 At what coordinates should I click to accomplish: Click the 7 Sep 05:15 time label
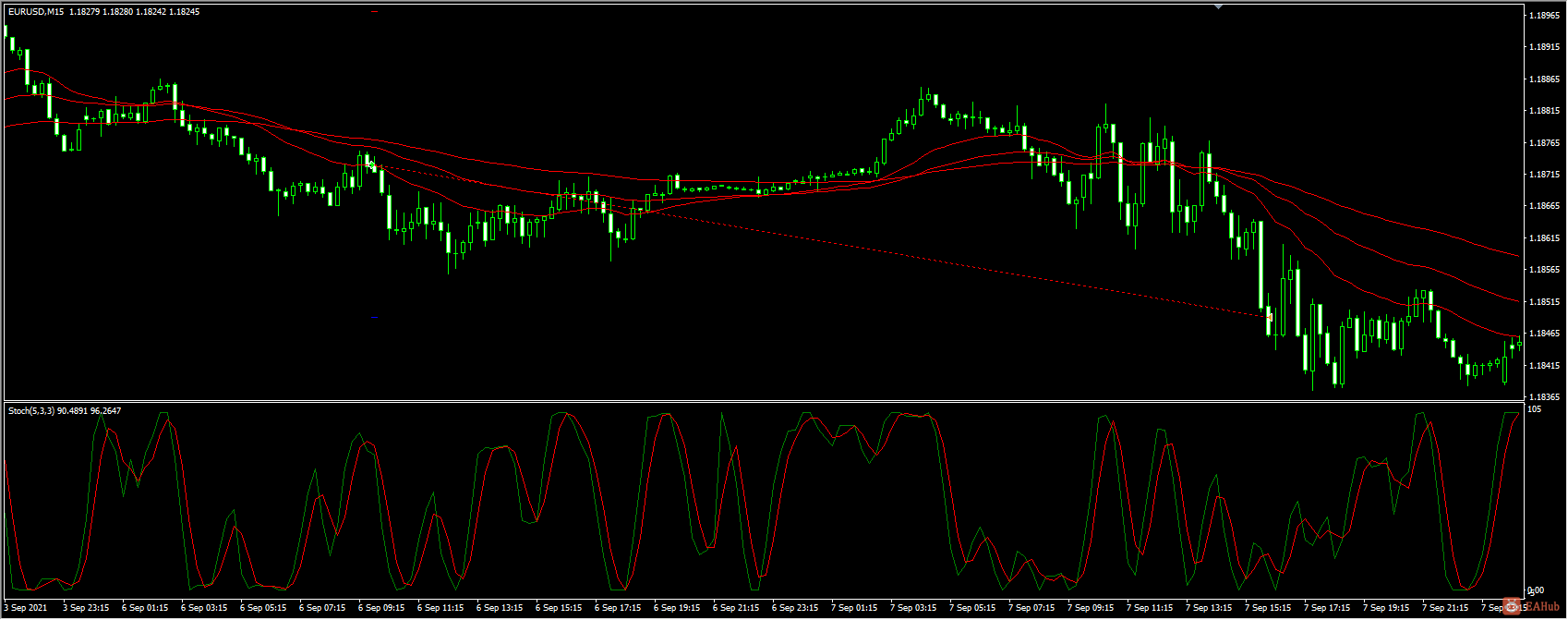coord(972,608)
